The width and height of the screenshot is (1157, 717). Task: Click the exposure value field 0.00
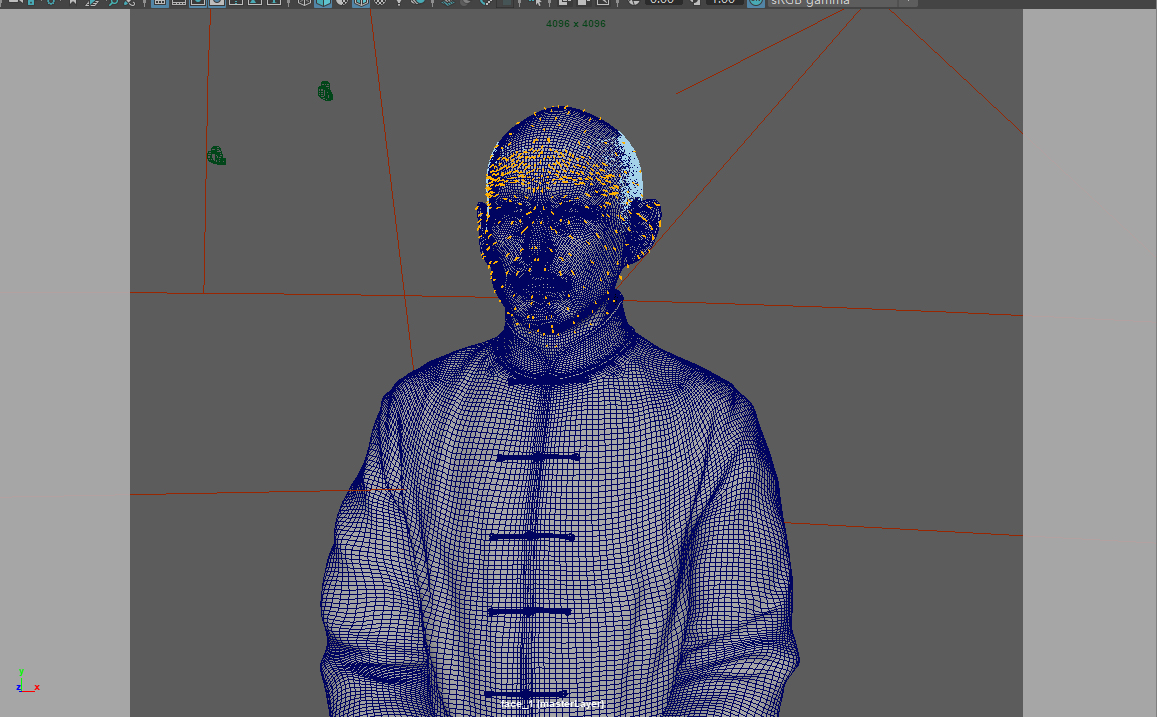[x=663, y=2]
